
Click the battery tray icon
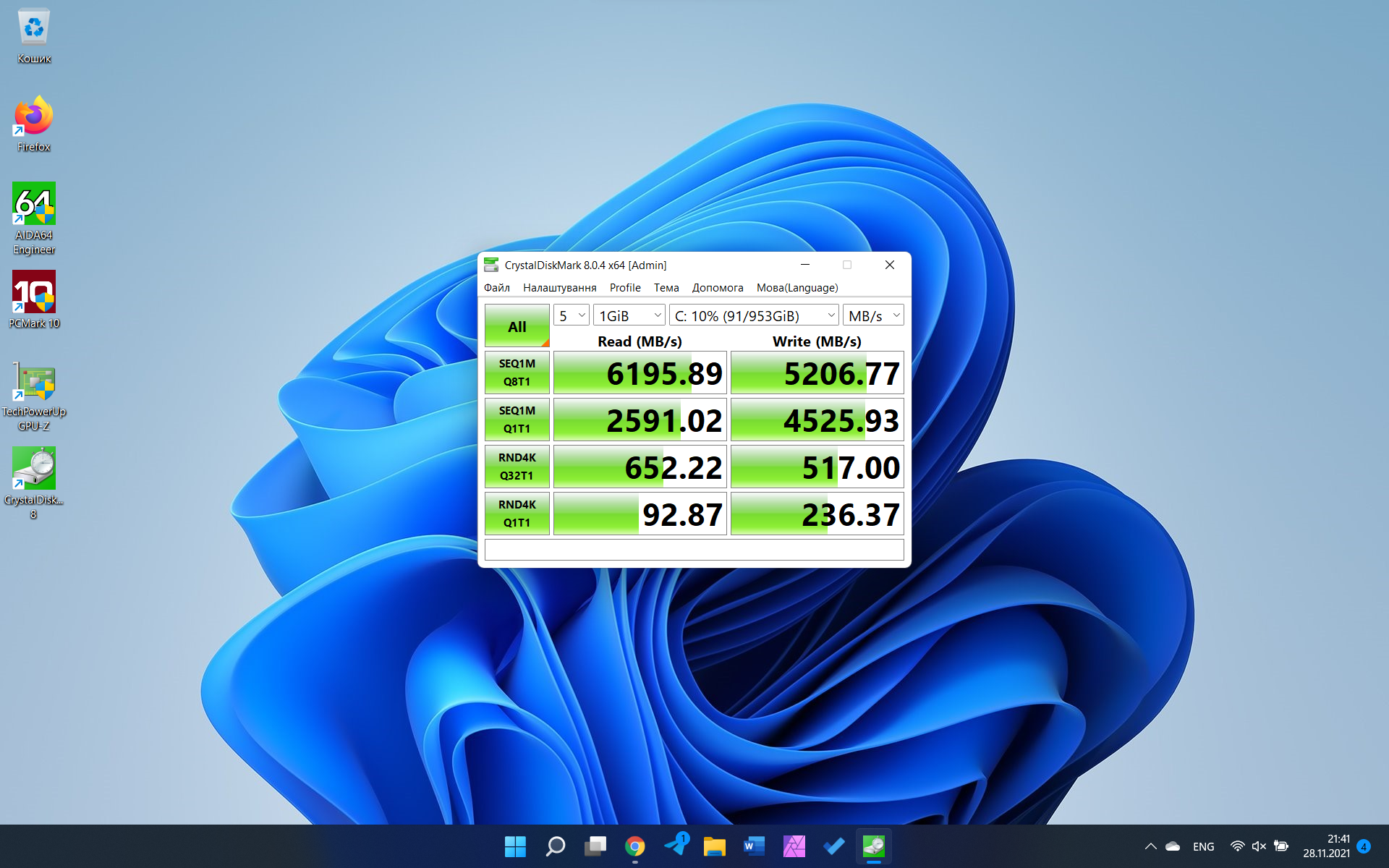[x=1281, y=846]
